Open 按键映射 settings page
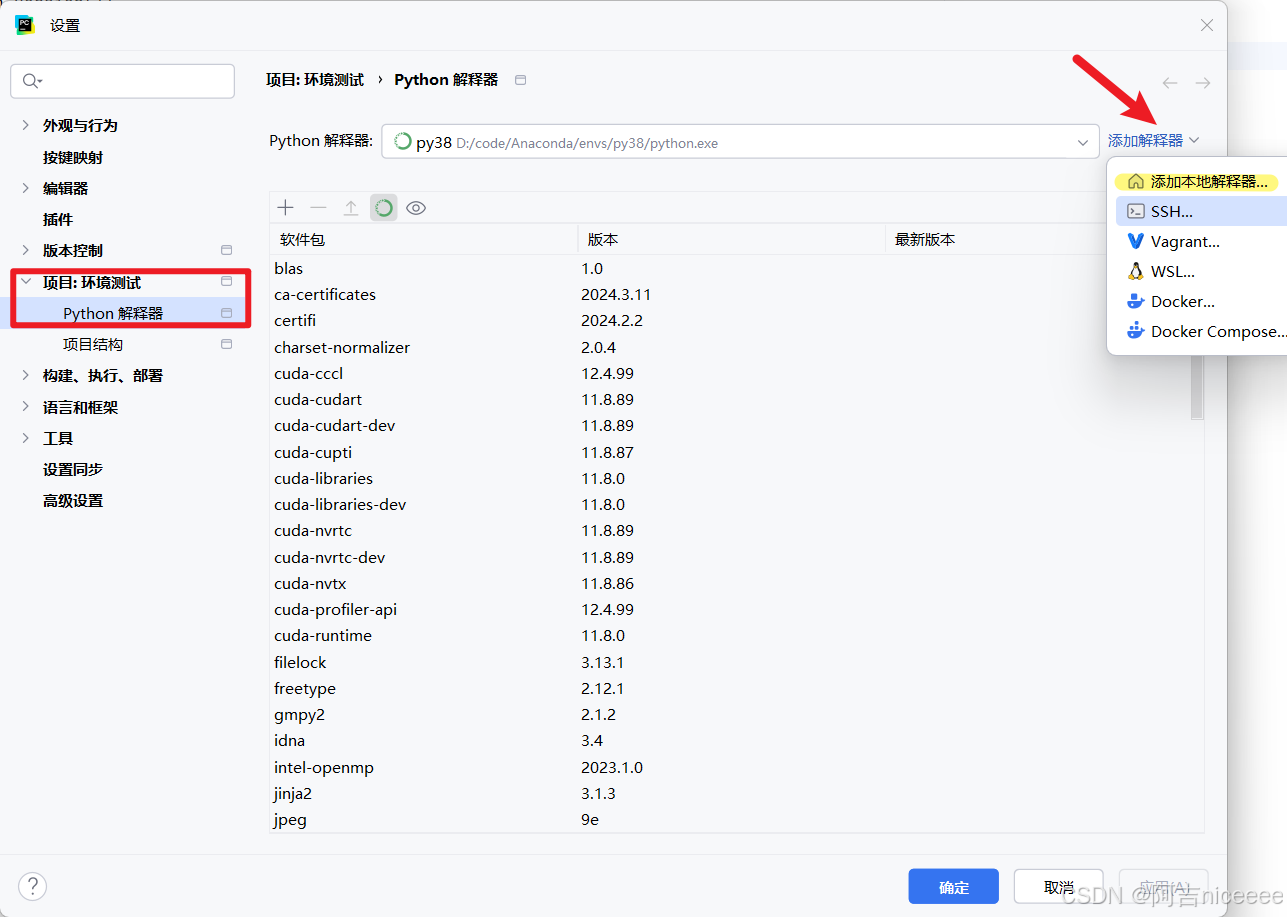The height and width of the screenshot is (917, 1287). [73, 157]
